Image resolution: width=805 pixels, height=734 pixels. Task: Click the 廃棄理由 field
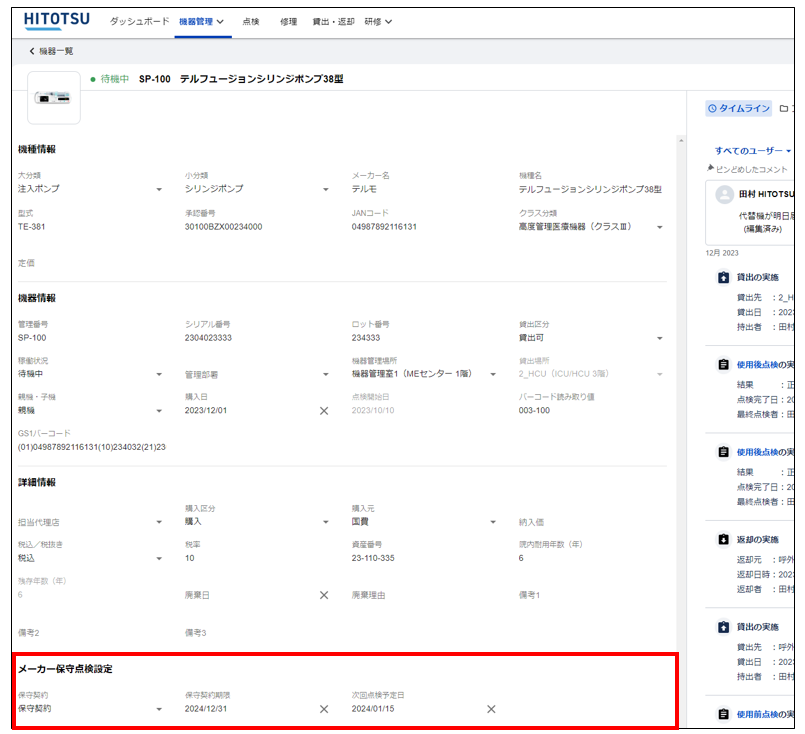pos(424,595)
